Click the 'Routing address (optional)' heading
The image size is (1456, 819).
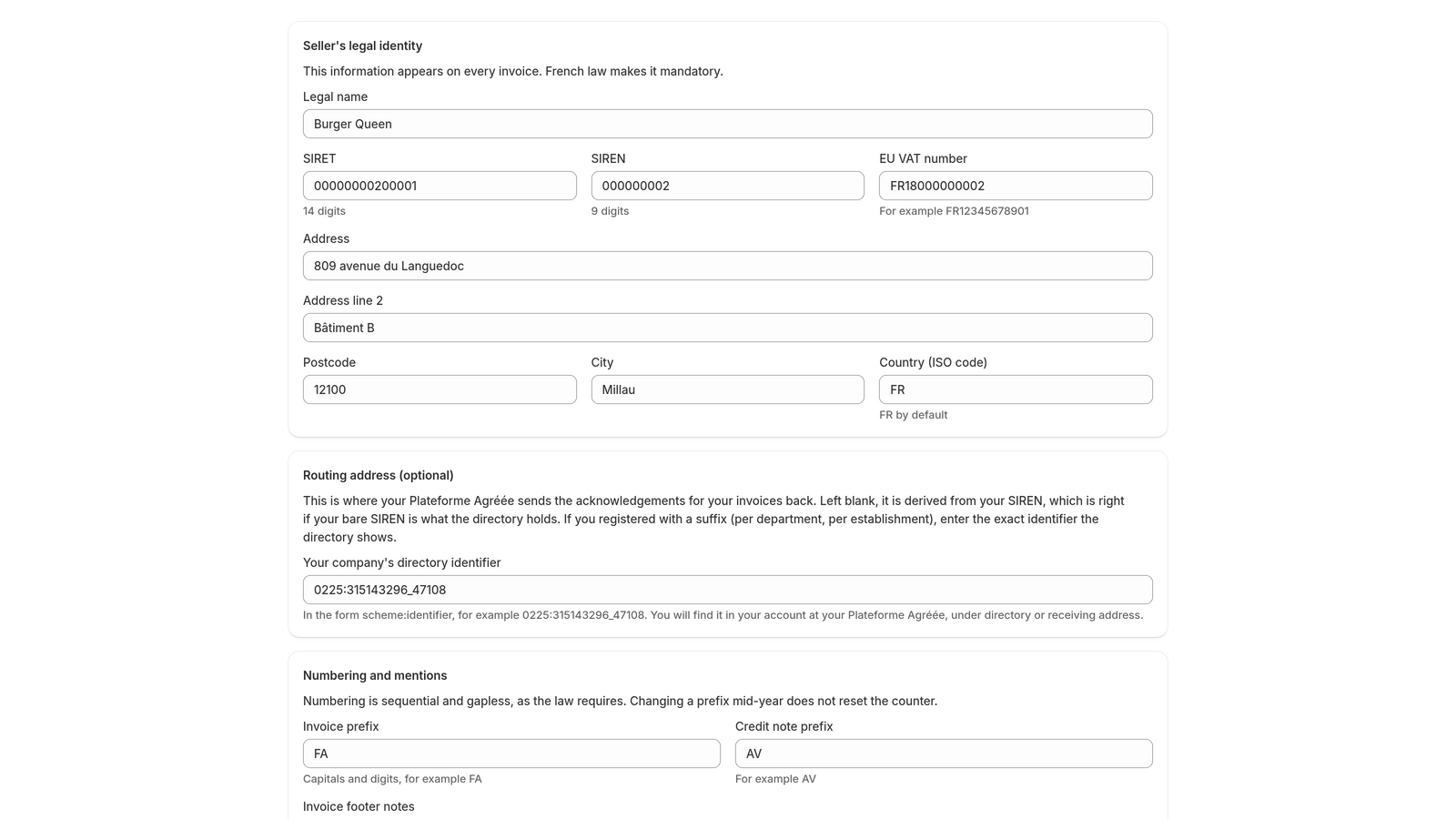click(x=378, y=475)
